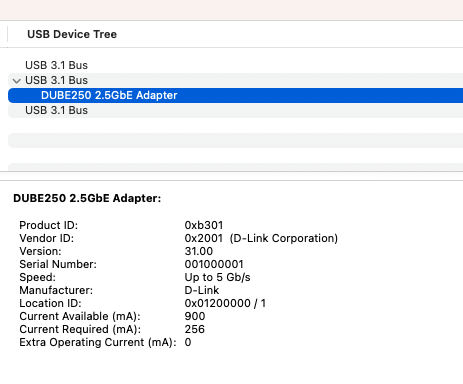Screen dimensions: 463x384
Task: Click the Product ID label
Action: [x=49, y=225]
